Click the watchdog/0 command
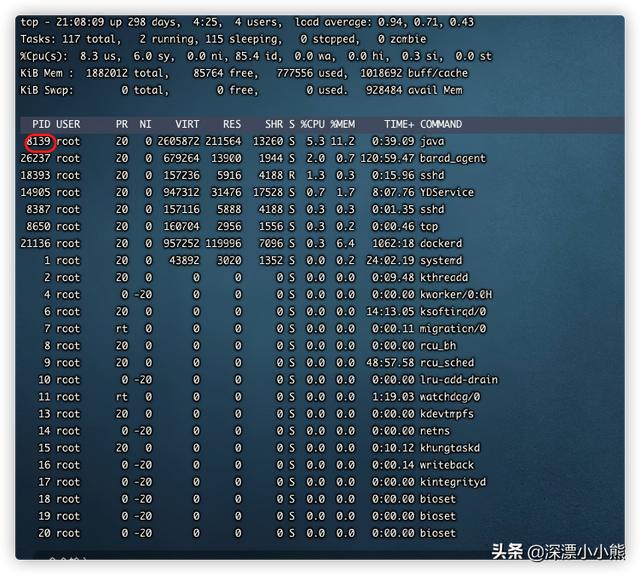This screenshot has height=575, width=640. [x=450, y=396]
